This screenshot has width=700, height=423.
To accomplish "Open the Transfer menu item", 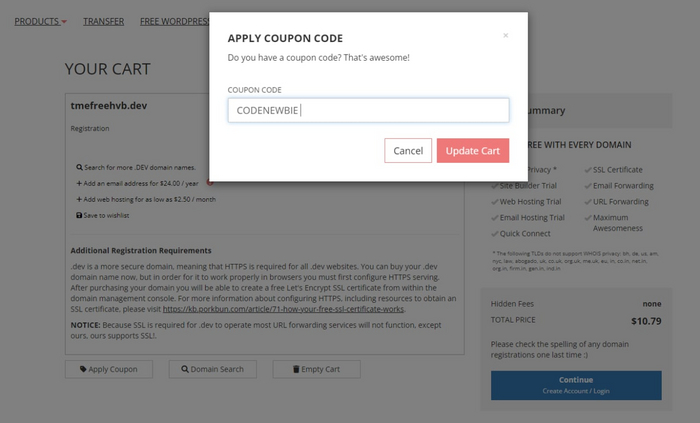I will [x=104, y=20].
